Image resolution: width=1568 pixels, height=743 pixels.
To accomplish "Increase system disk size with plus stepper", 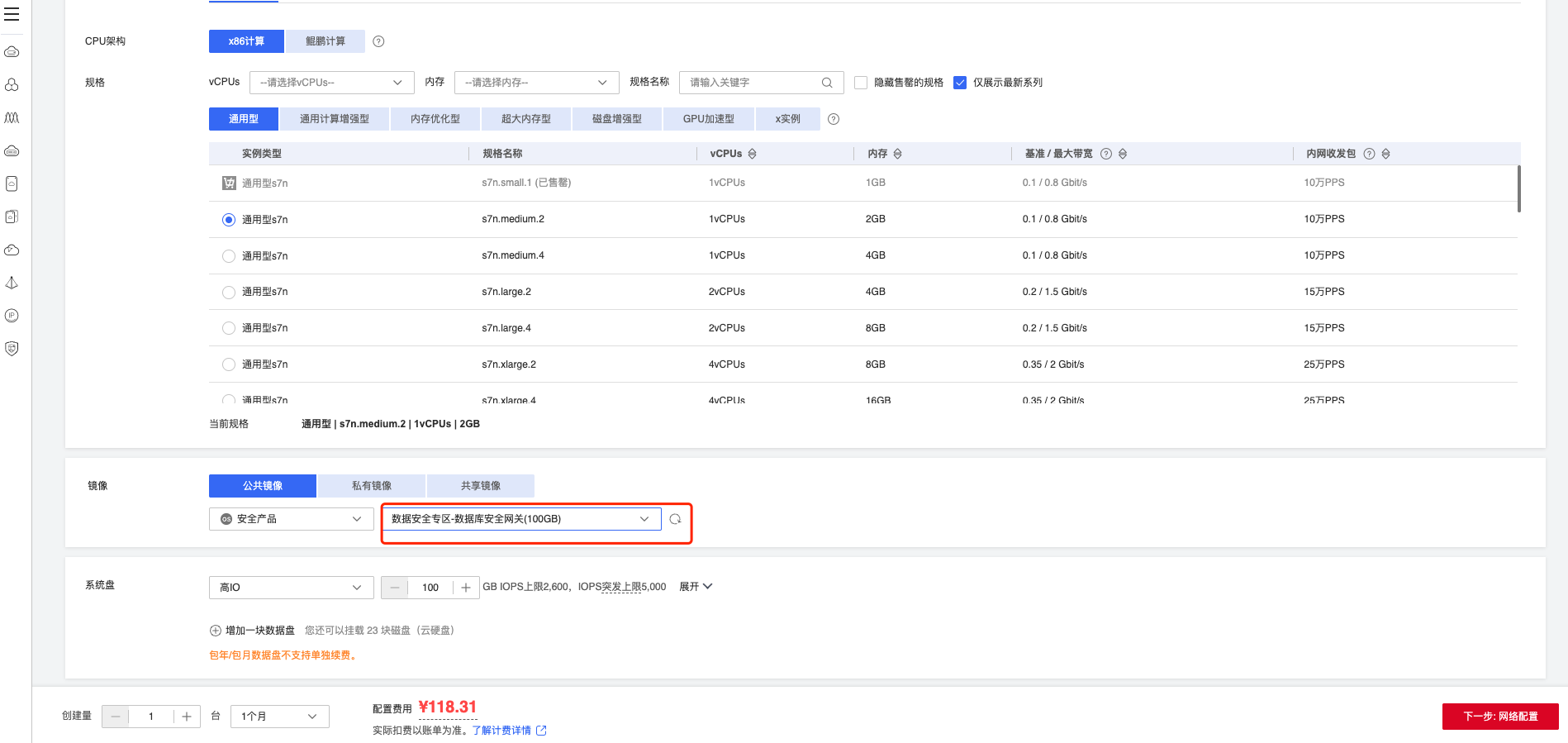I will pos(466,588).
